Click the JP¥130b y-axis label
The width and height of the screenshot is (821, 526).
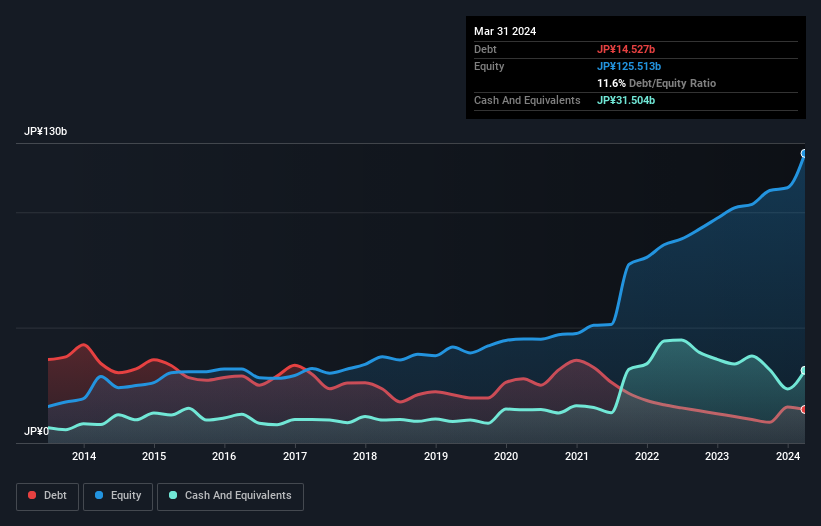(x=46, y=131)
